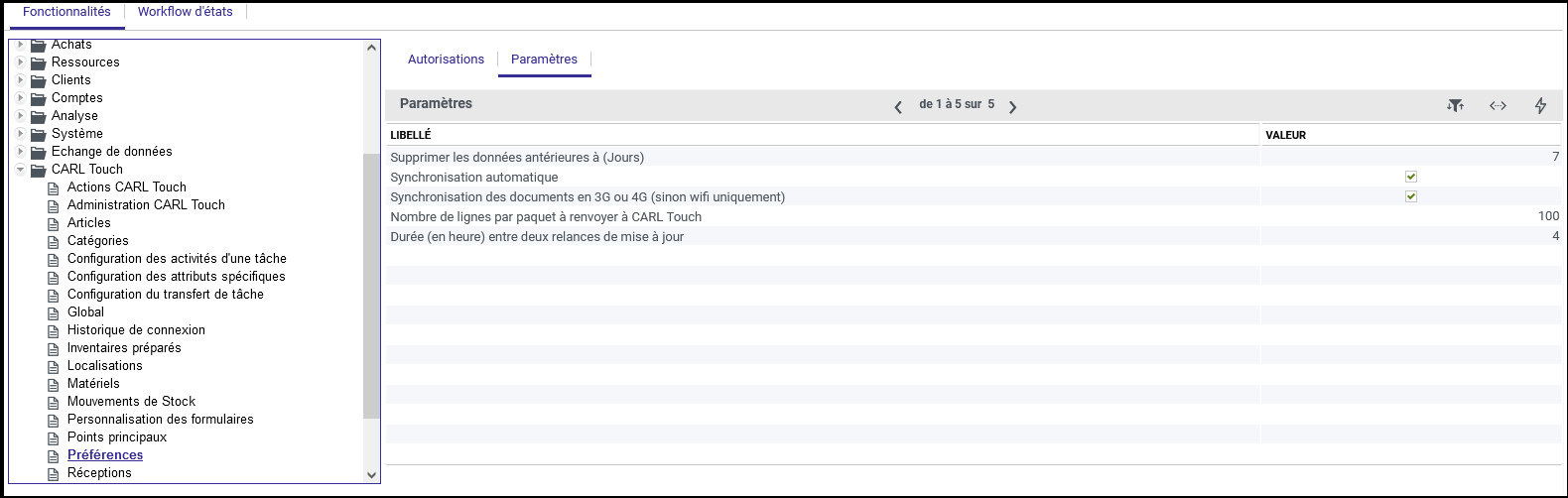The height and width of the screenshot is (498, 1568).
Task: Click the Analyse folder icon
Action: click(39, 116)
